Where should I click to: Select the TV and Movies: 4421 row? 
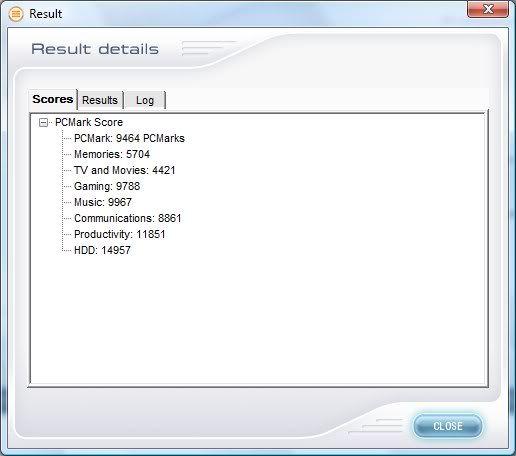[x=125, y=170]
